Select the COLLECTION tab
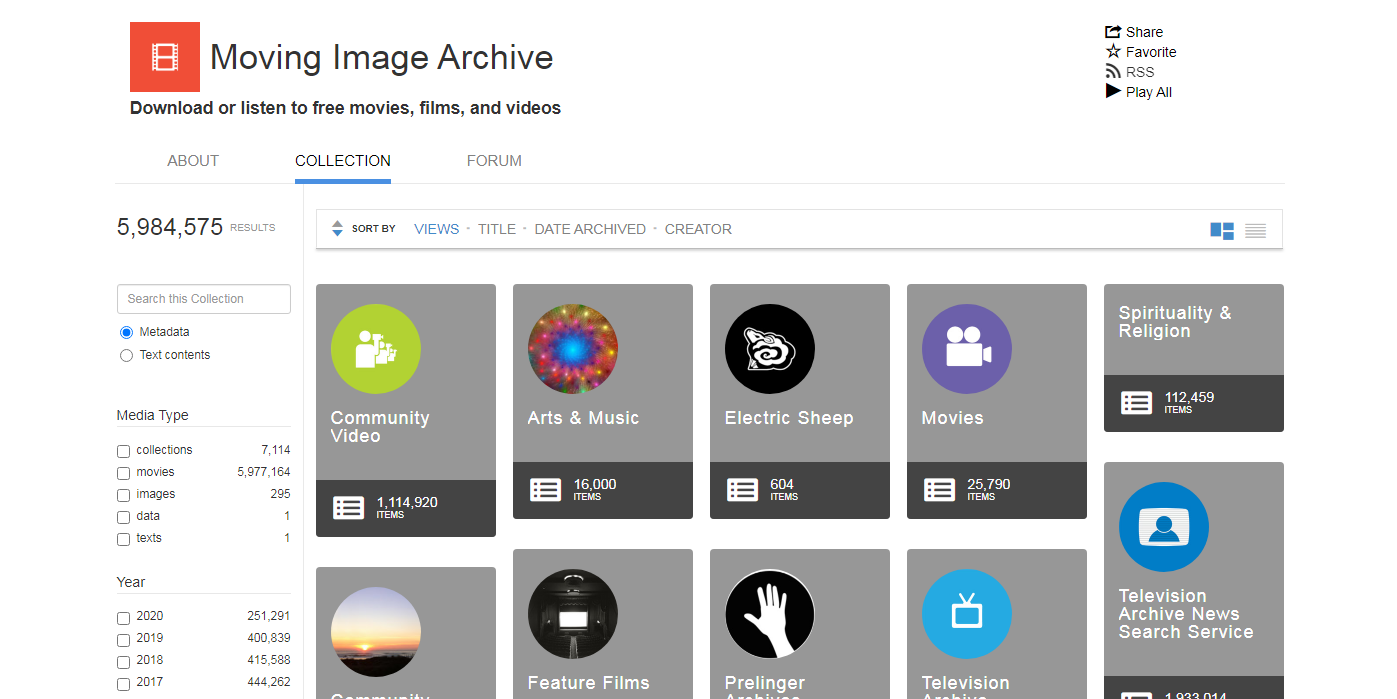Screen dimensions: 1397x699 (x=343, y=161)
